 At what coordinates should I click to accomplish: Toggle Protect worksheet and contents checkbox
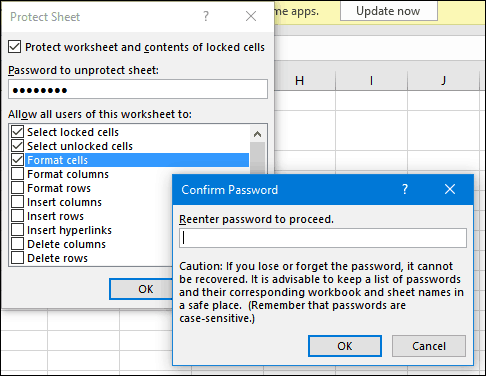coord(14,47)
